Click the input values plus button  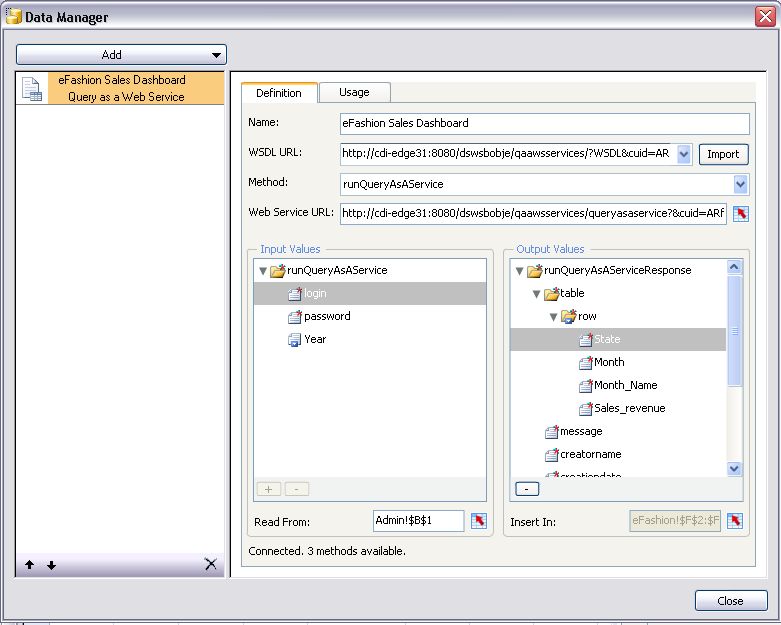click(x=268, y=489)
